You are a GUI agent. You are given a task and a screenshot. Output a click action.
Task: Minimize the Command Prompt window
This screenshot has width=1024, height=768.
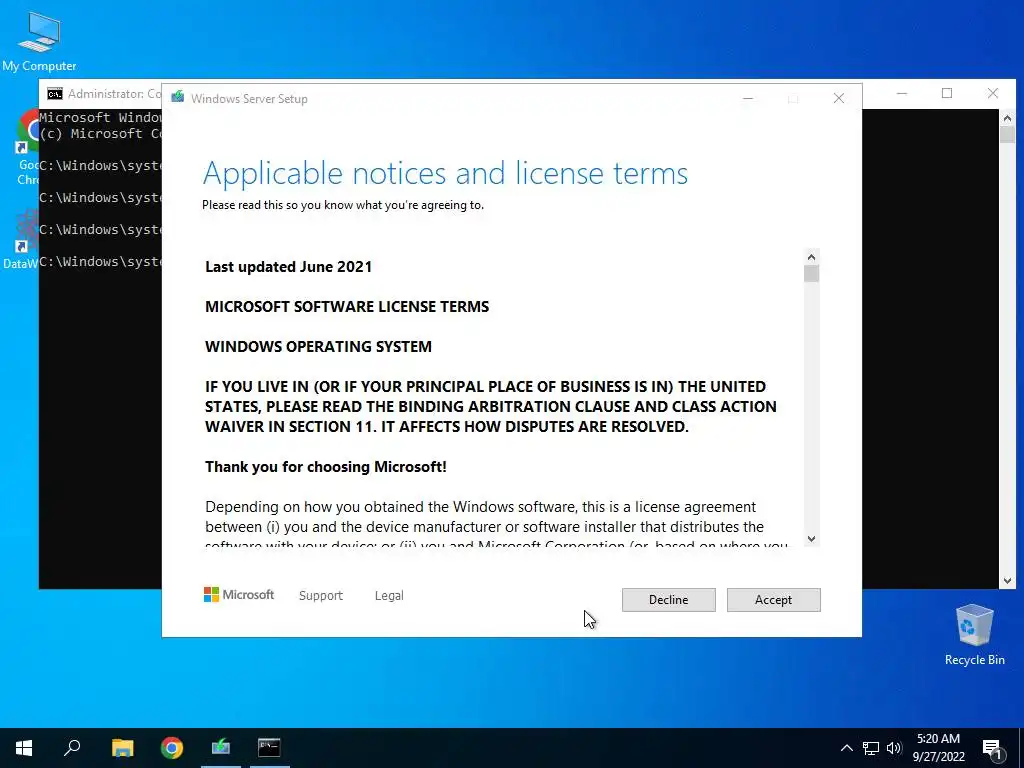click(x=902, y=93)
